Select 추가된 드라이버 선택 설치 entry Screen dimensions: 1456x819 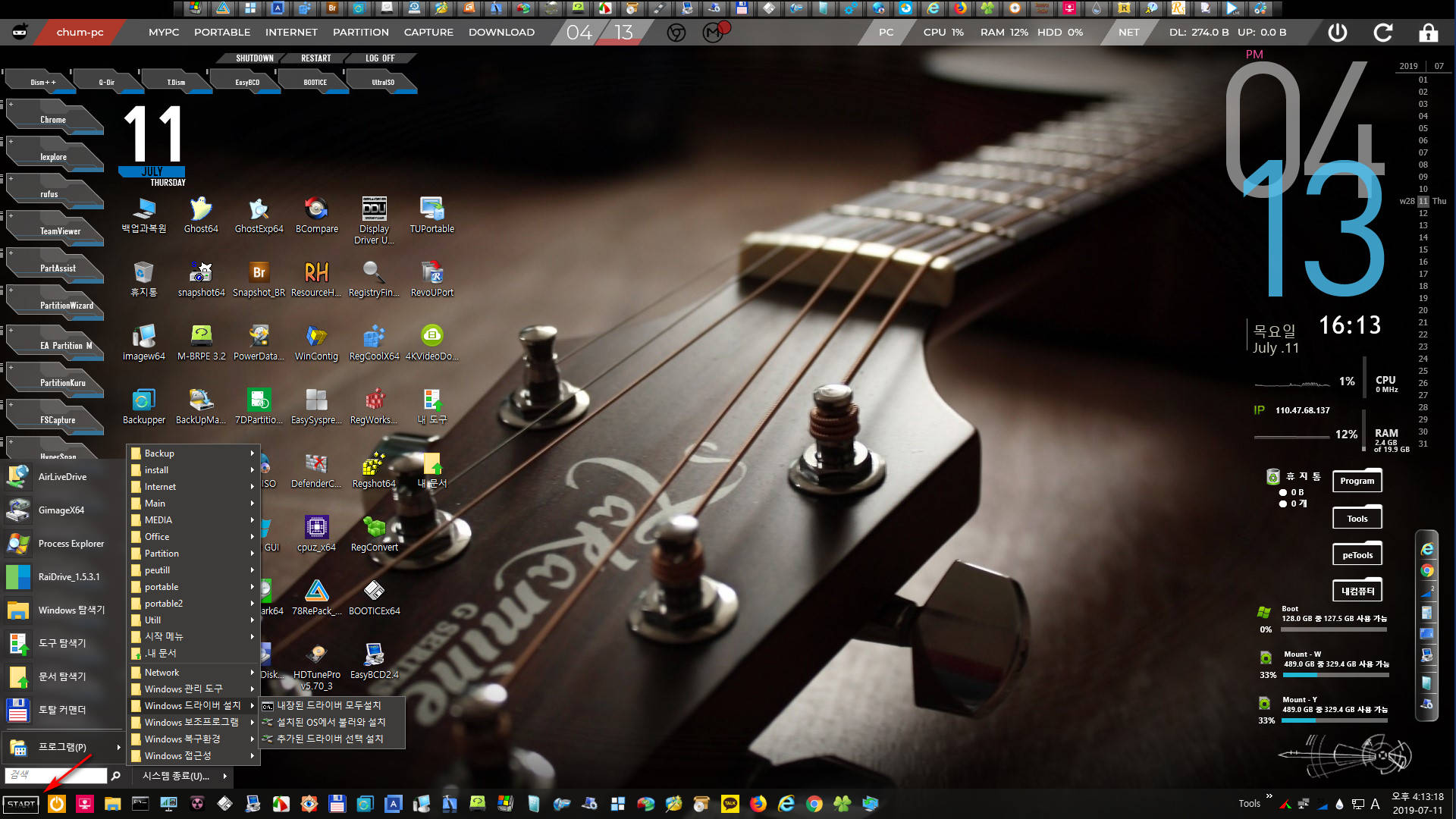pos(331,739)
